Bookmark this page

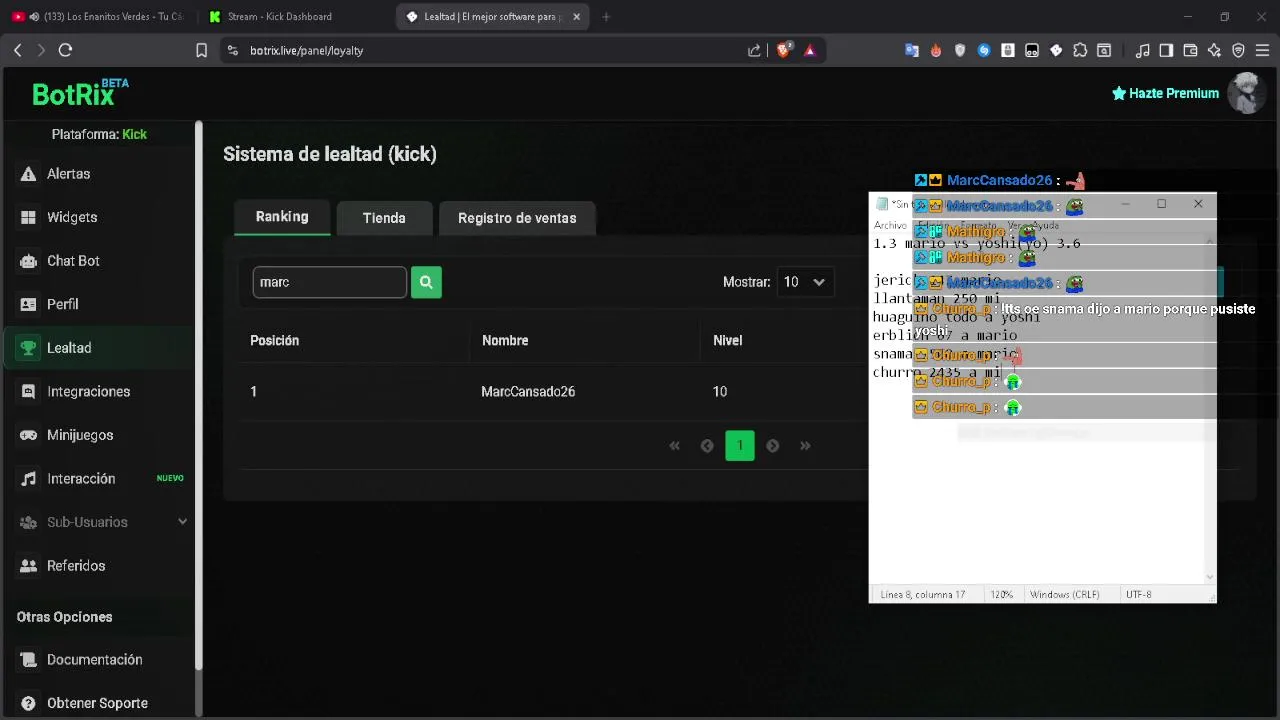click(x=201, y=50)
